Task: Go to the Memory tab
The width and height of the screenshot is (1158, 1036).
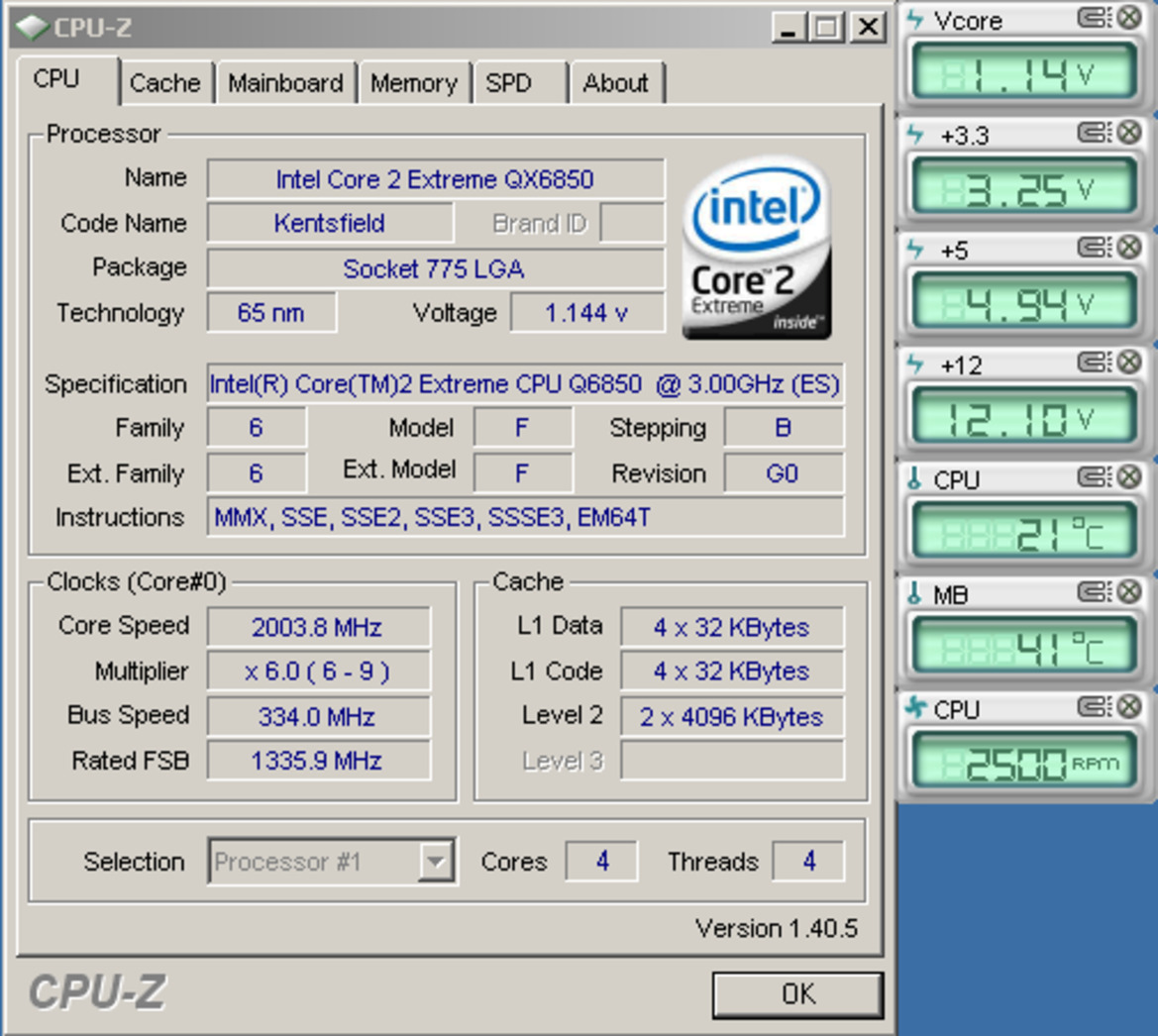Action: tap(414, 83)
